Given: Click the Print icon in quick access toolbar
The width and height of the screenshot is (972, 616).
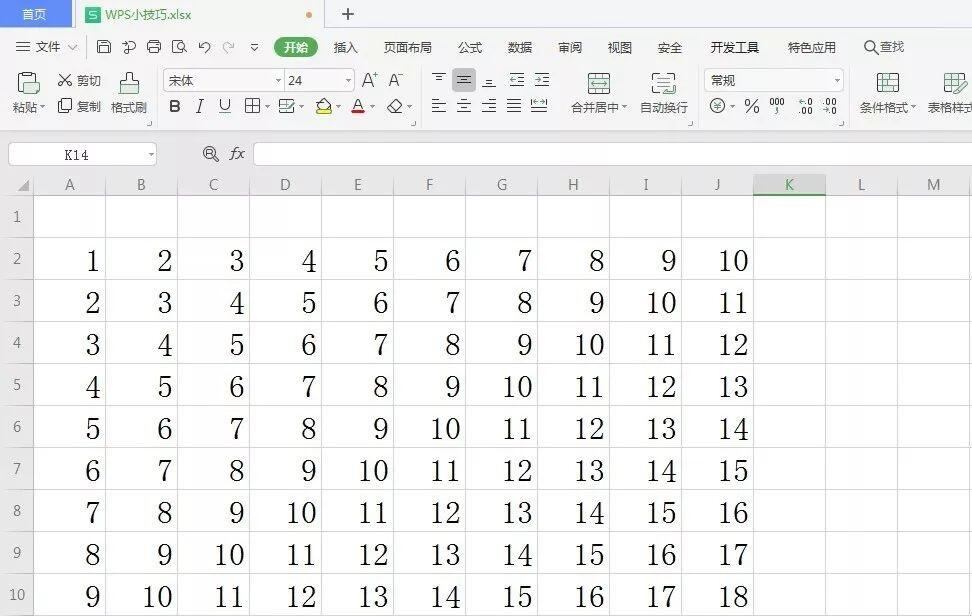Looking at the screenshot, I should (x=154, y=47).
